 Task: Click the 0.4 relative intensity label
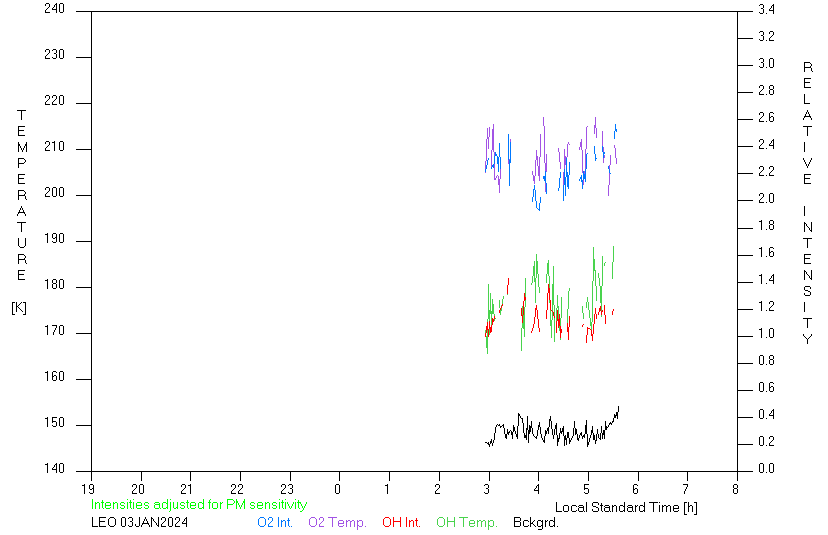766,414
